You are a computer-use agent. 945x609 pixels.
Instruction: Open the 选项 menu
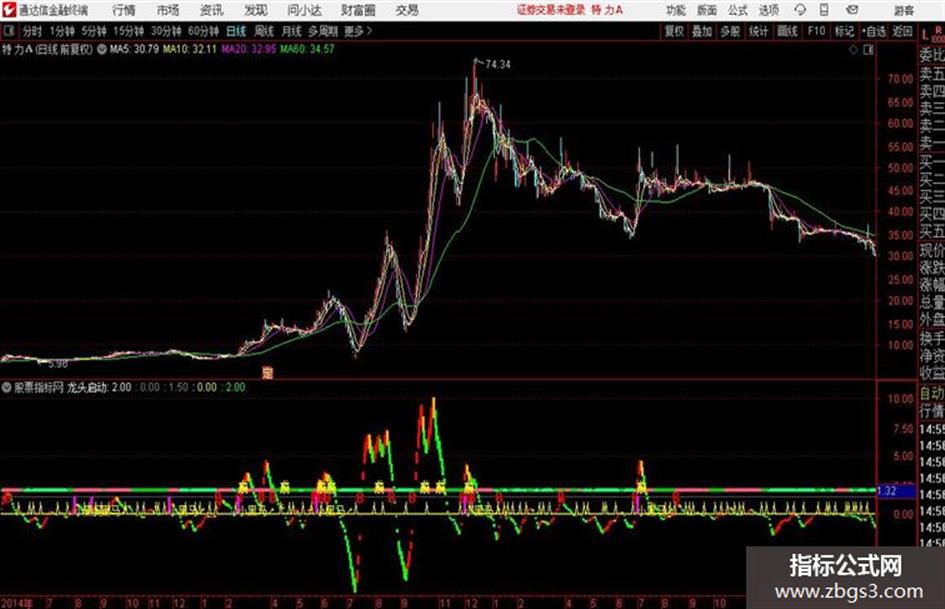pos(768,10)
